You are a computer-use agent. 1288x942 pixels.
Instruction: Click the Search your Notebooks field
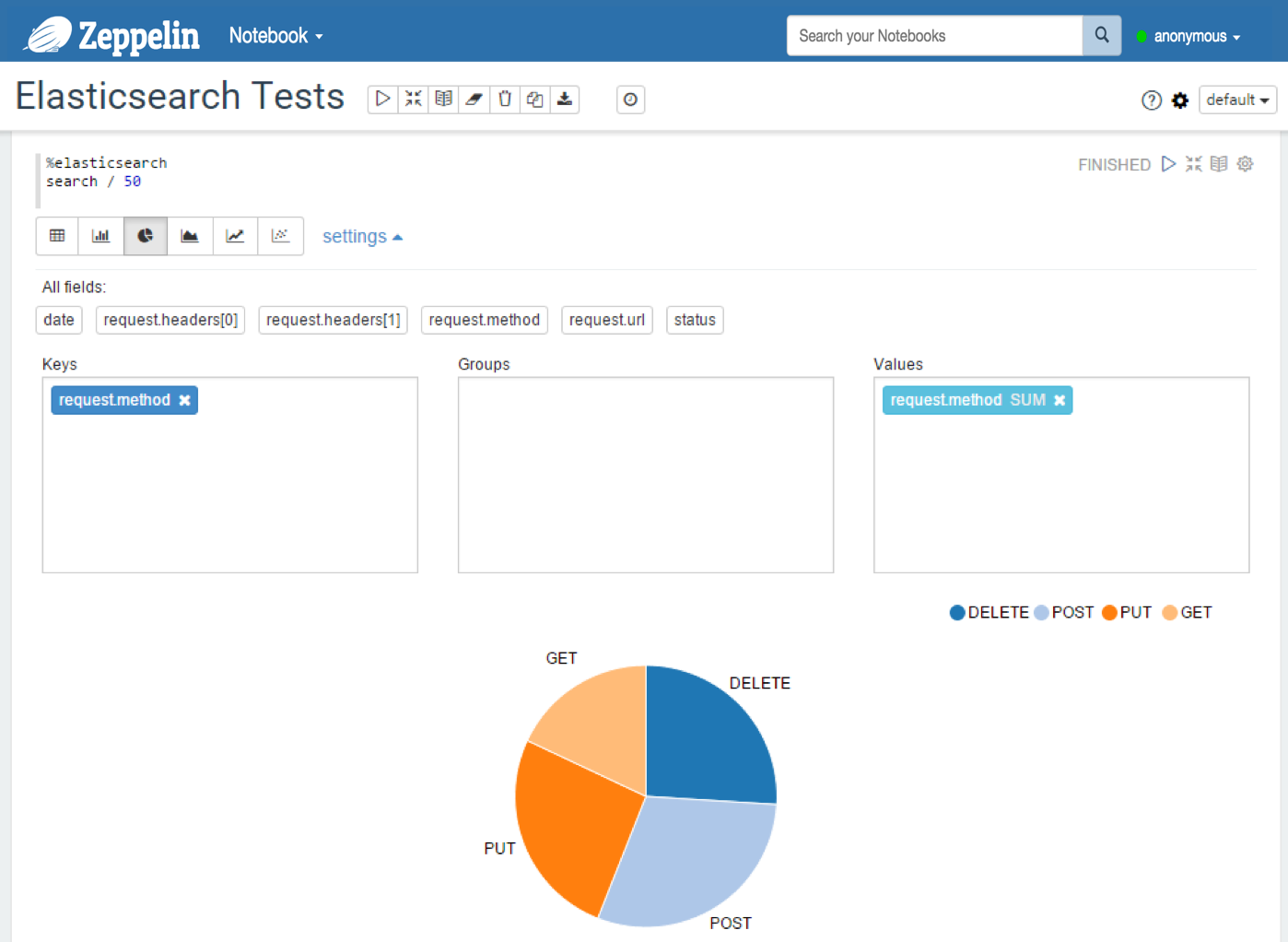[933, 36]
